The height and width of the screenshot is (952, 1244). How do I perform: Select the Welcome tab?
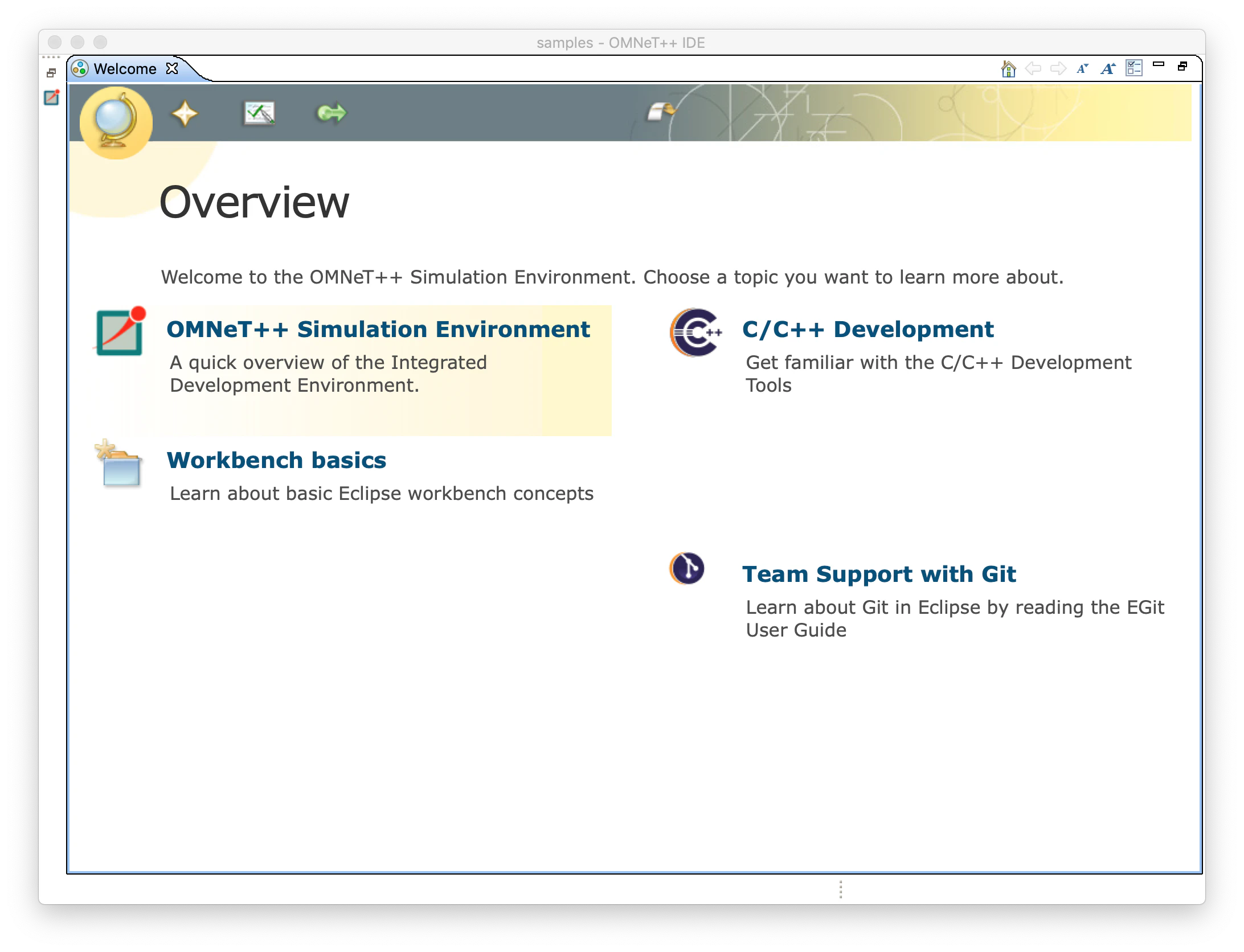coord(125,69)
